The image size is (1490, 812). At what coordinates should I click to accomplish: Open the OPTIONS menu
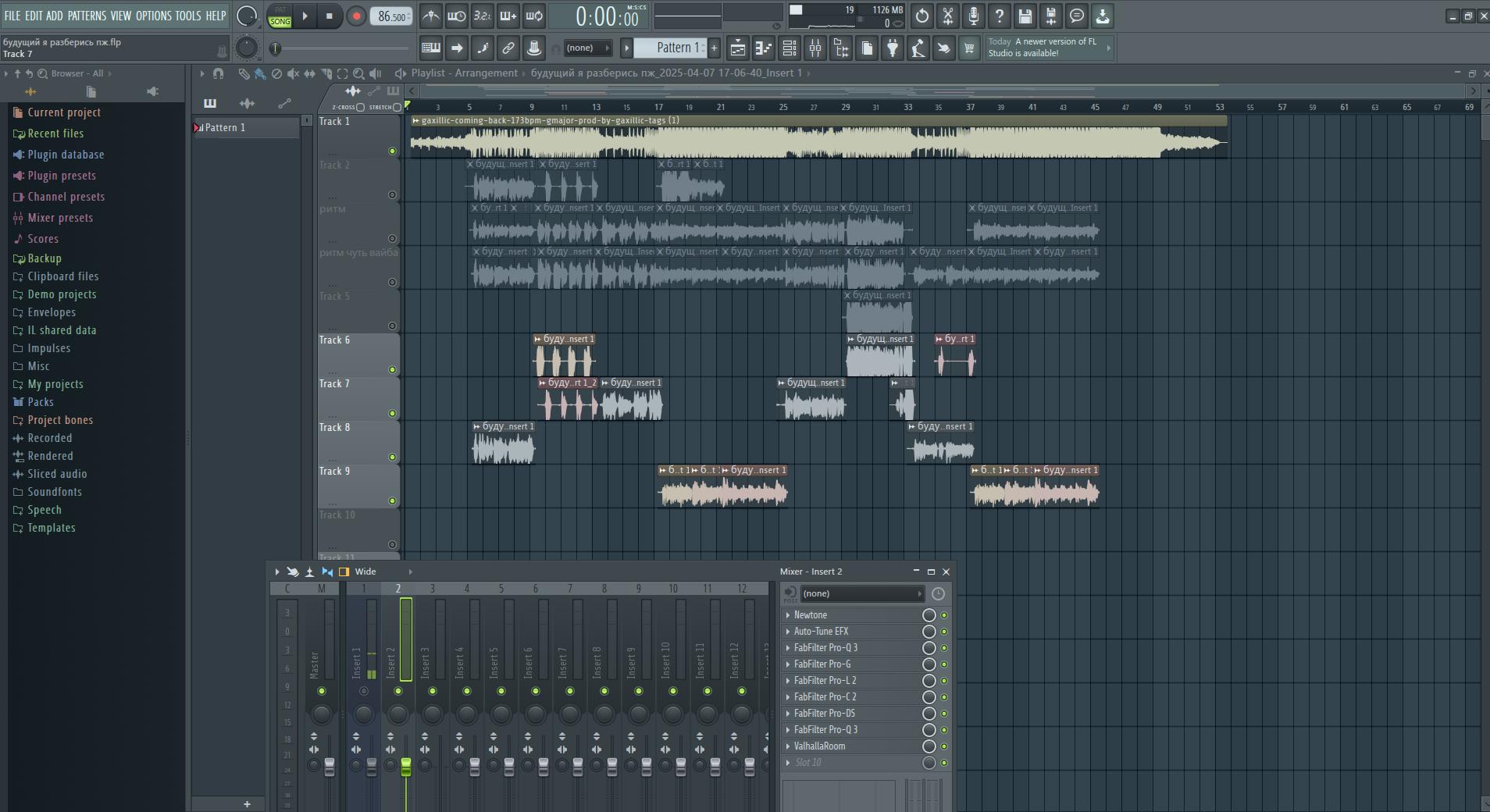(x=153, y=16)
